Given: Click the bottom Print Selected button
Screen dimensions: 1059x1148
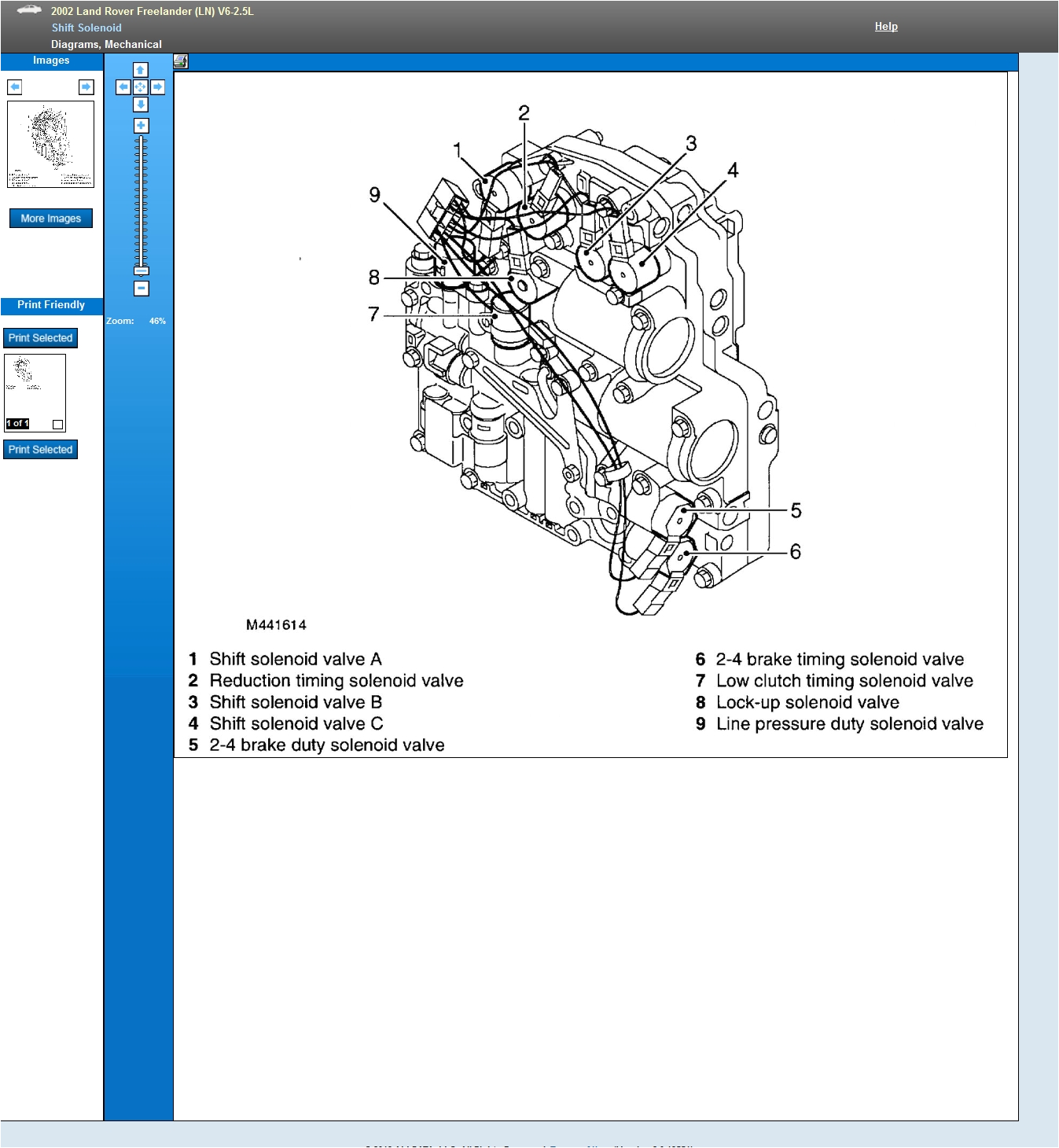Looking at the screenshot, I should 40,450.
